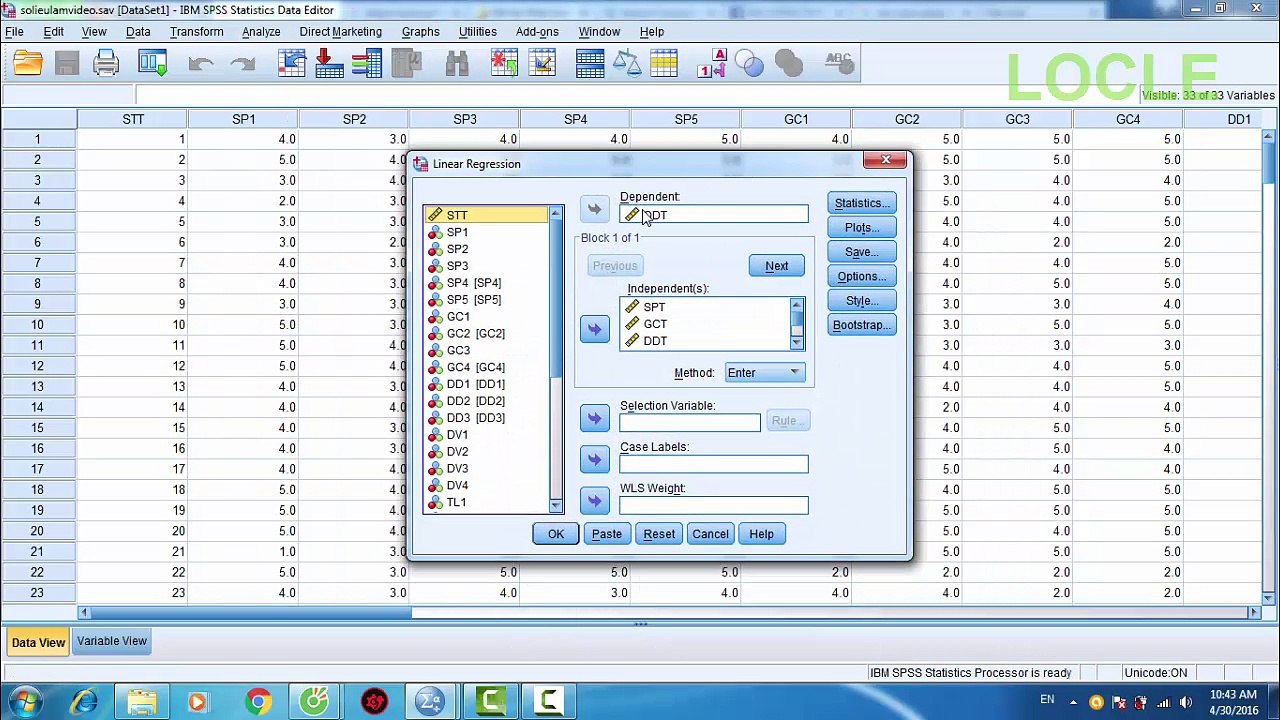Click the Run descriptive statistics icon
Image resolution: width=1280 pixels, height=720 pixels.
[x=406, y=65]
